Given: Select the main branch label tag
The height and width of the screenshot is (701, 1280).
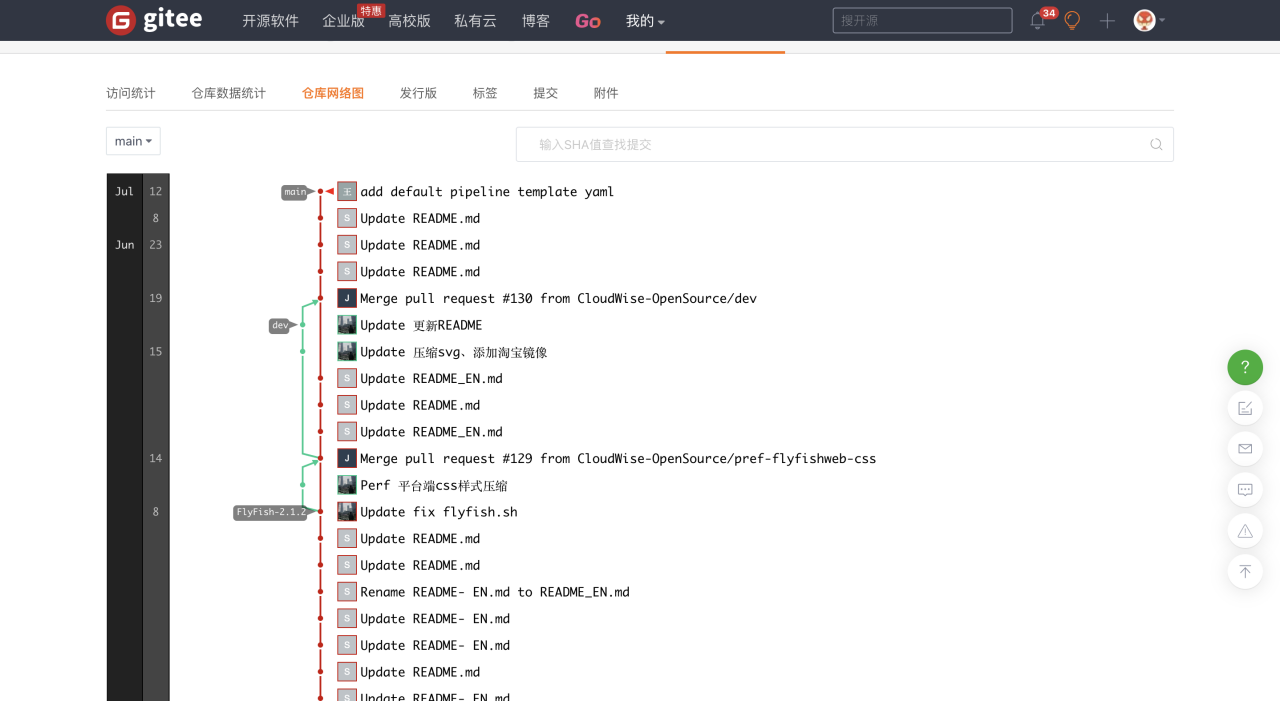Looking at the screenshot, I should click(x=295, y=192).
